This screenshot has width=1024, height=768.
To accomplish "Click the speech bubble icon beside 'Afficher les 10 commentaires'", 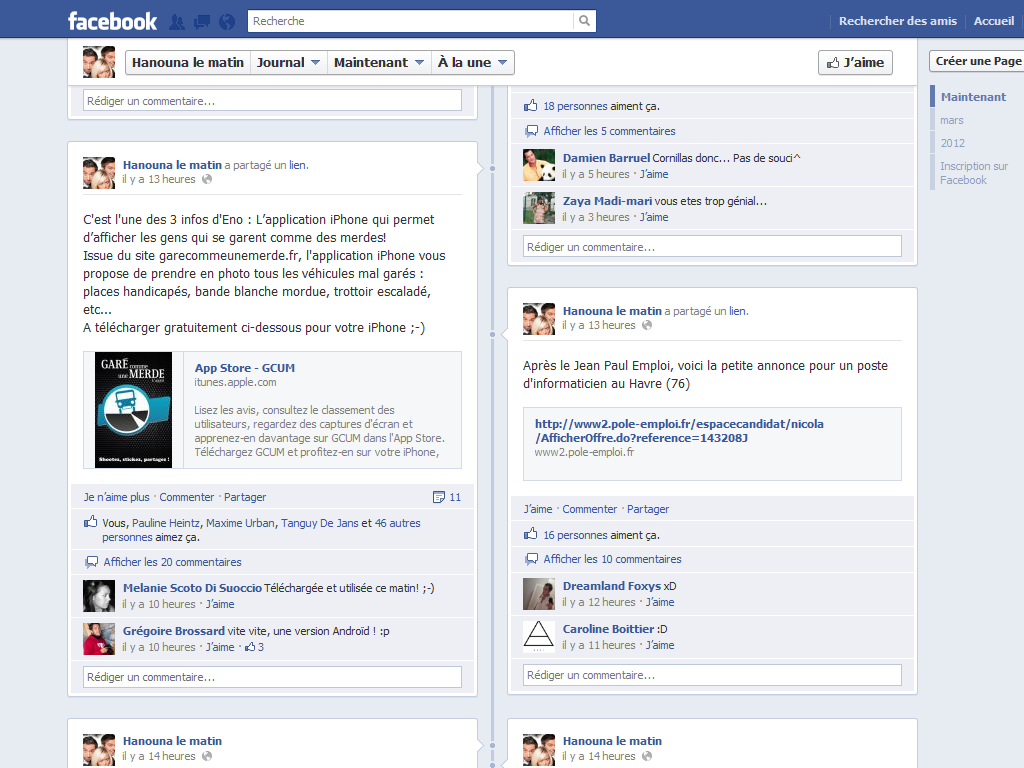I will (532, 559).
